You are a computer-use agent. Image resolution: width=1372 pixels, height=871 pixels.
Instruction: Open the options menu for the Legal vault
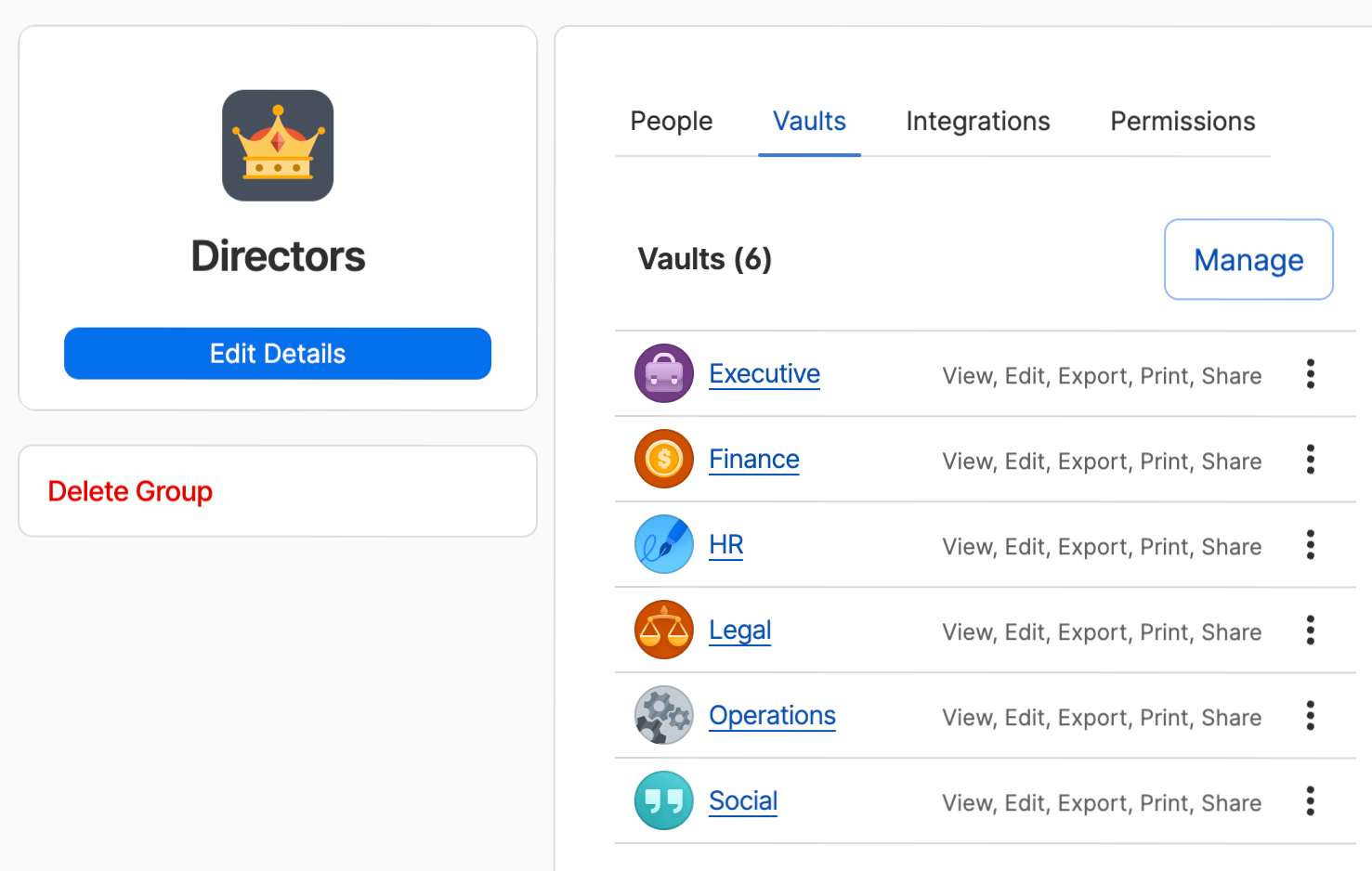(1310, 630)
